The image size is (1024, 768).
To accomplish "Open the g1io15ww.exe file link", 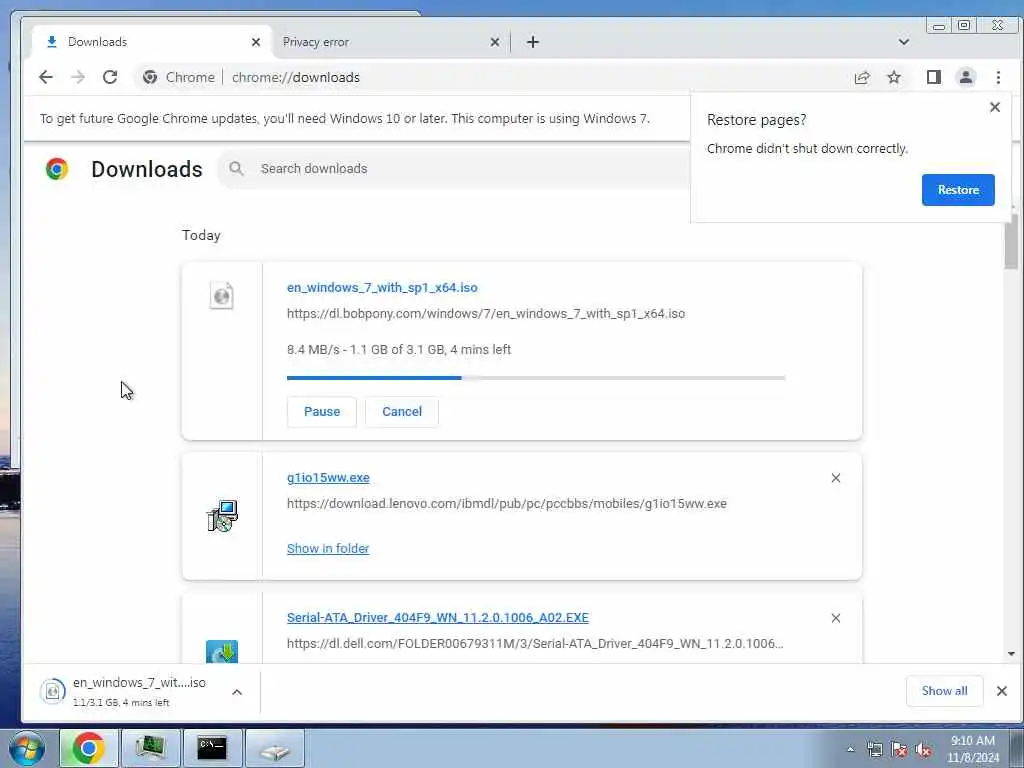I will point(328,478).
